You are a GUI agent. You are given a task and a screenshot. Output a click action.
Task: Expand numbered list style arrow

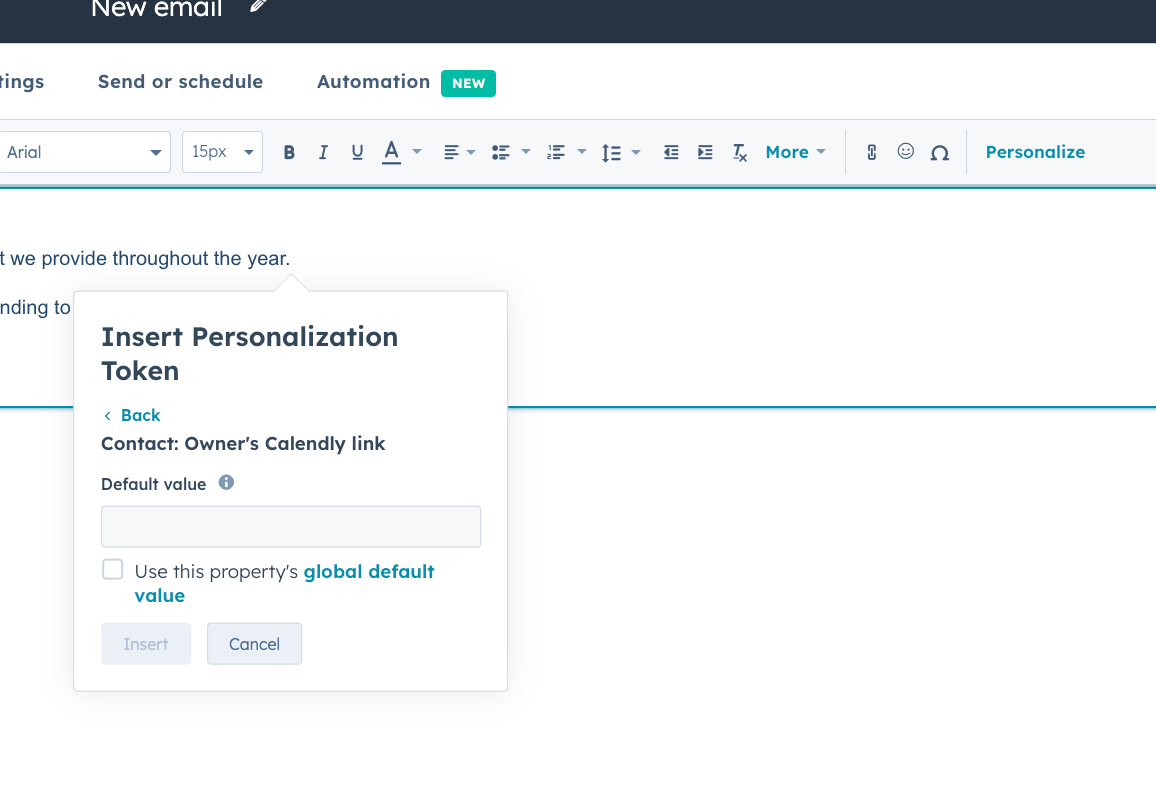[582, 152]
